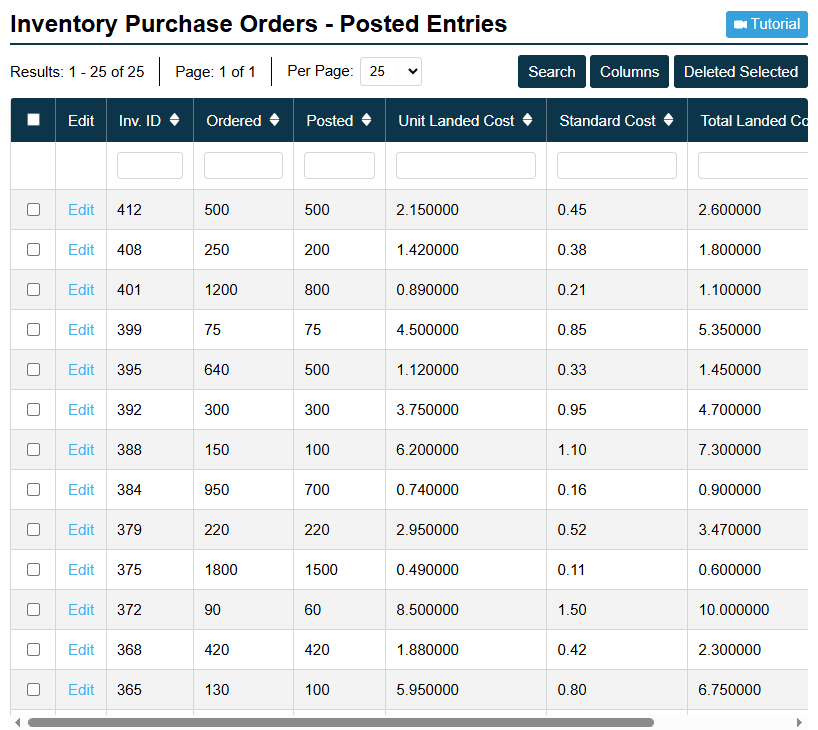Image resolution: width=818 pixels, height=730 pixels.
Task: Click the Deleted Selected button
Action: coord(740,71)
